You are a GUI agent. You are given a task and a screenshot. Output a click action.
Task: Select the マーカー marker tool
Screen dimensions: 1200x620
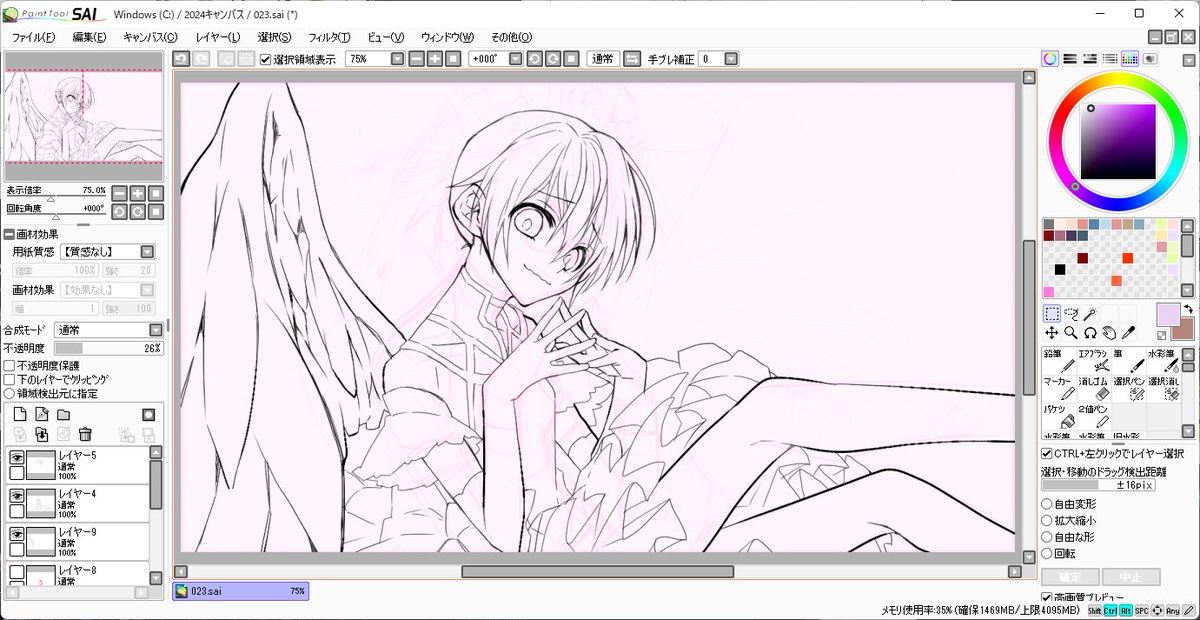pos(1059,390)
